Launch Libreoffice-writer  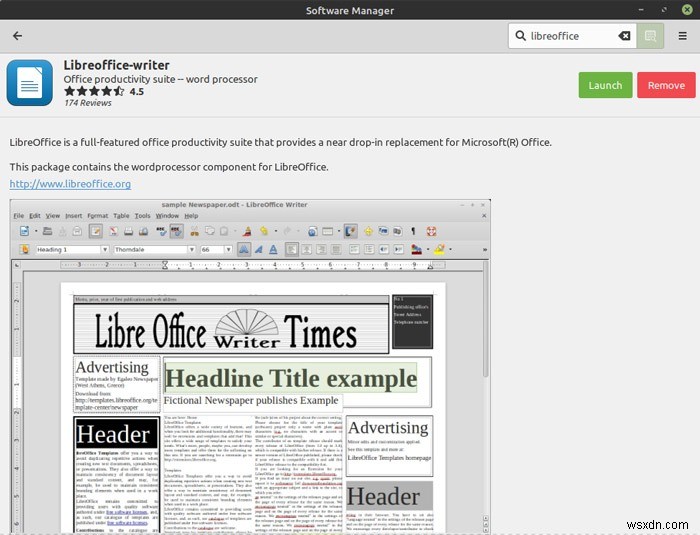coord(605,85)
